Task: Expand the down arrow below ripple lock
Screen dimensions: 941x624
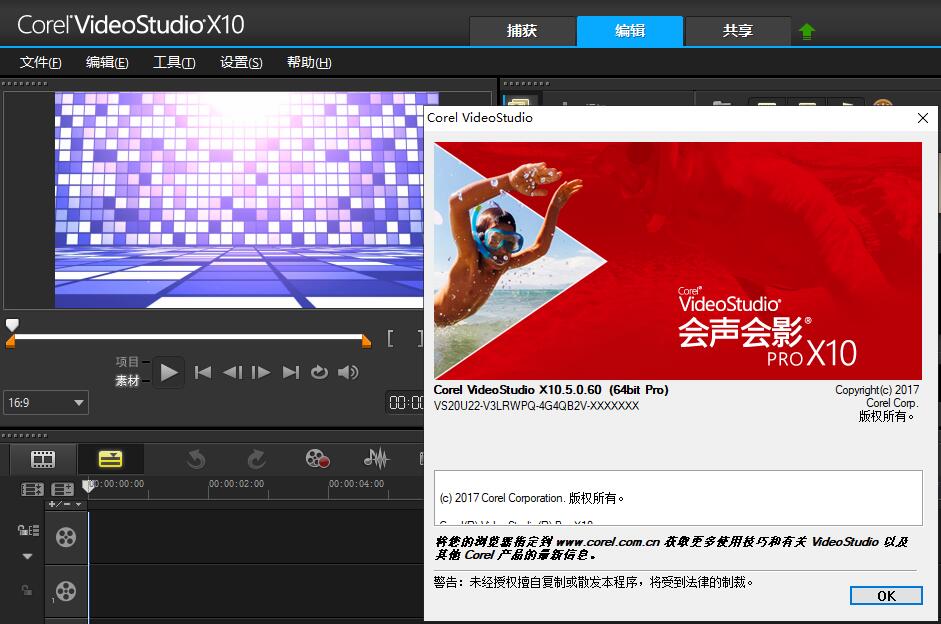Action: coord(27,556)
